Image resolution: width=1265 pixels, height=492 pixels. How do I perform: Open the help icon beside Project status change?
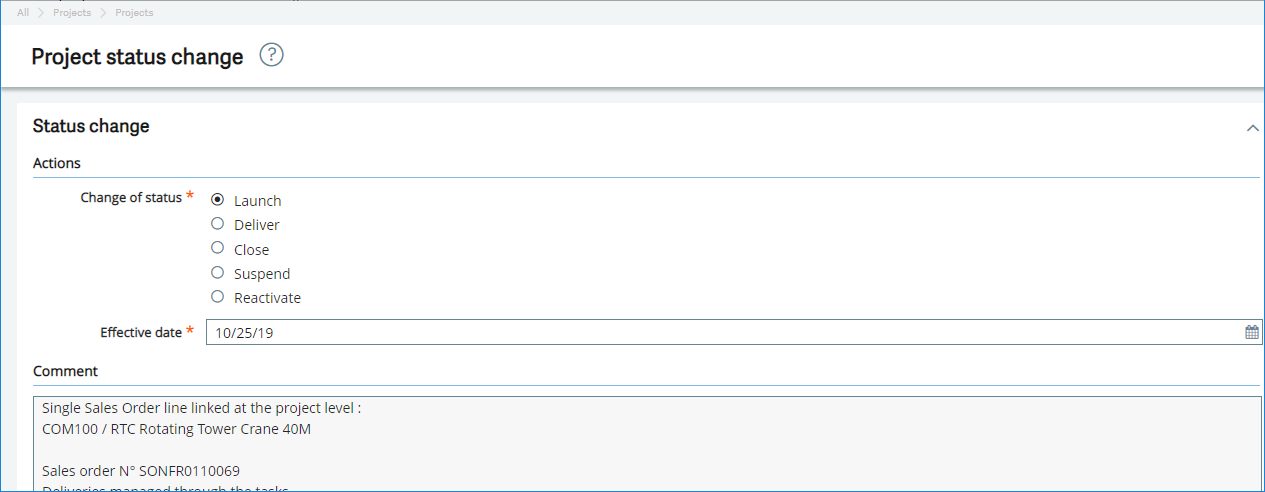(x=272, y=55)
